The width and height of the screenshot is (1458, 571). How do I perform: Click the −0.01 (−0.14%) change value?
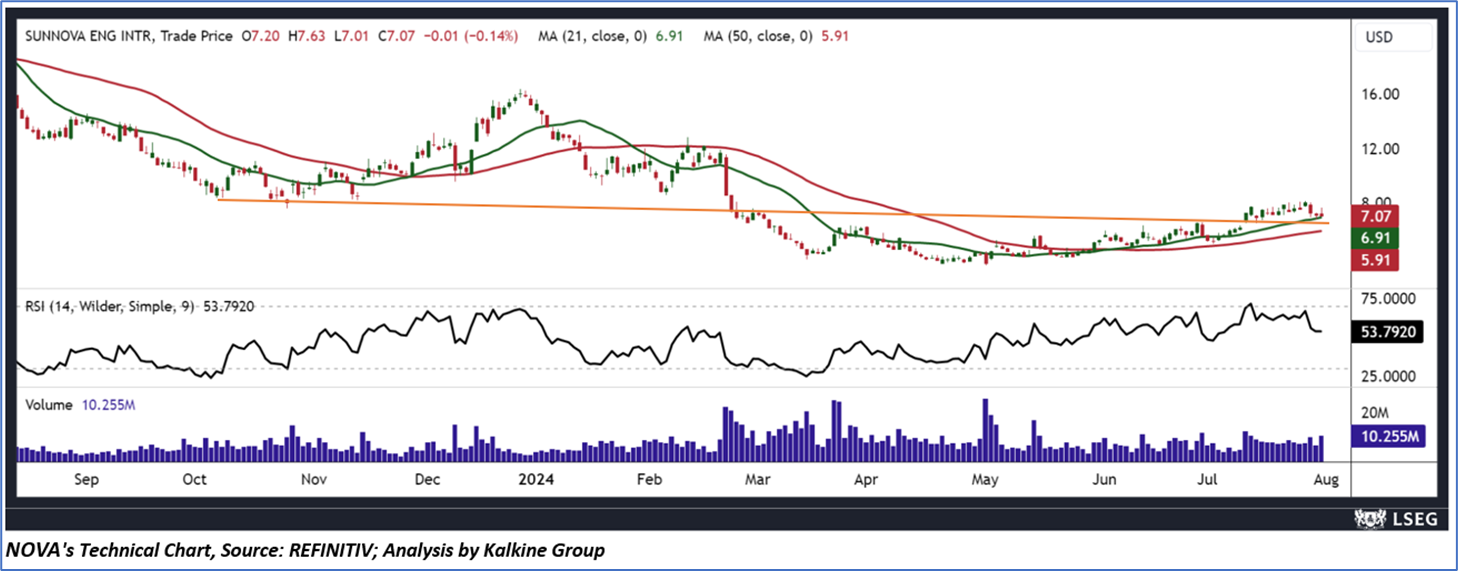coord(470,36)
